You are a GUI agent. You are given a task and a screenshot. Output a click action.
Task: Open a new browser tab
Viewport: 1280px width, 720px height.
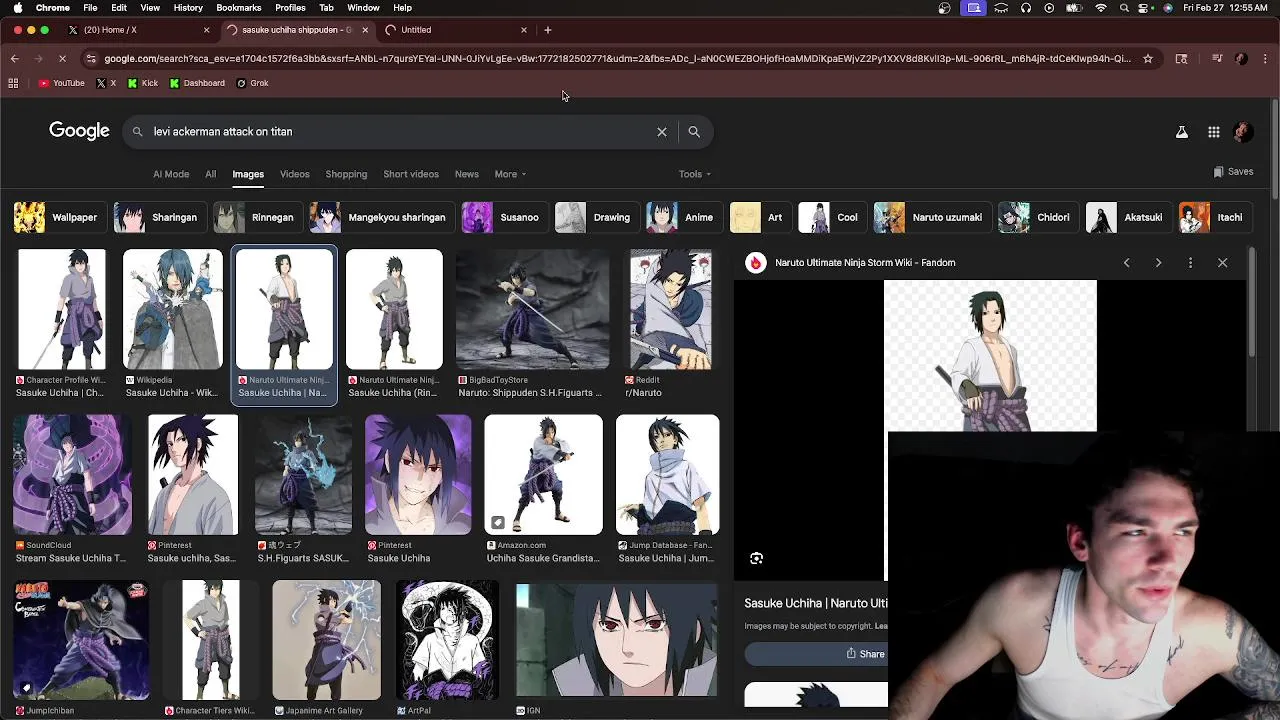pos(548,30)
